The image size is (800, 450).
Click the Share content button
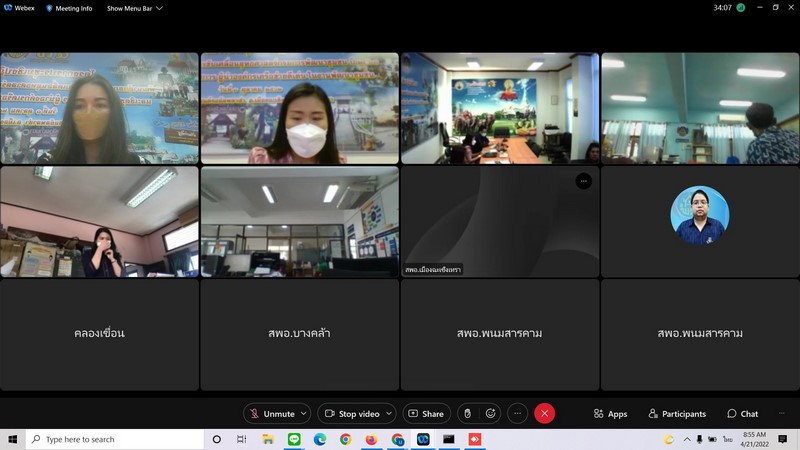point(426,413)
